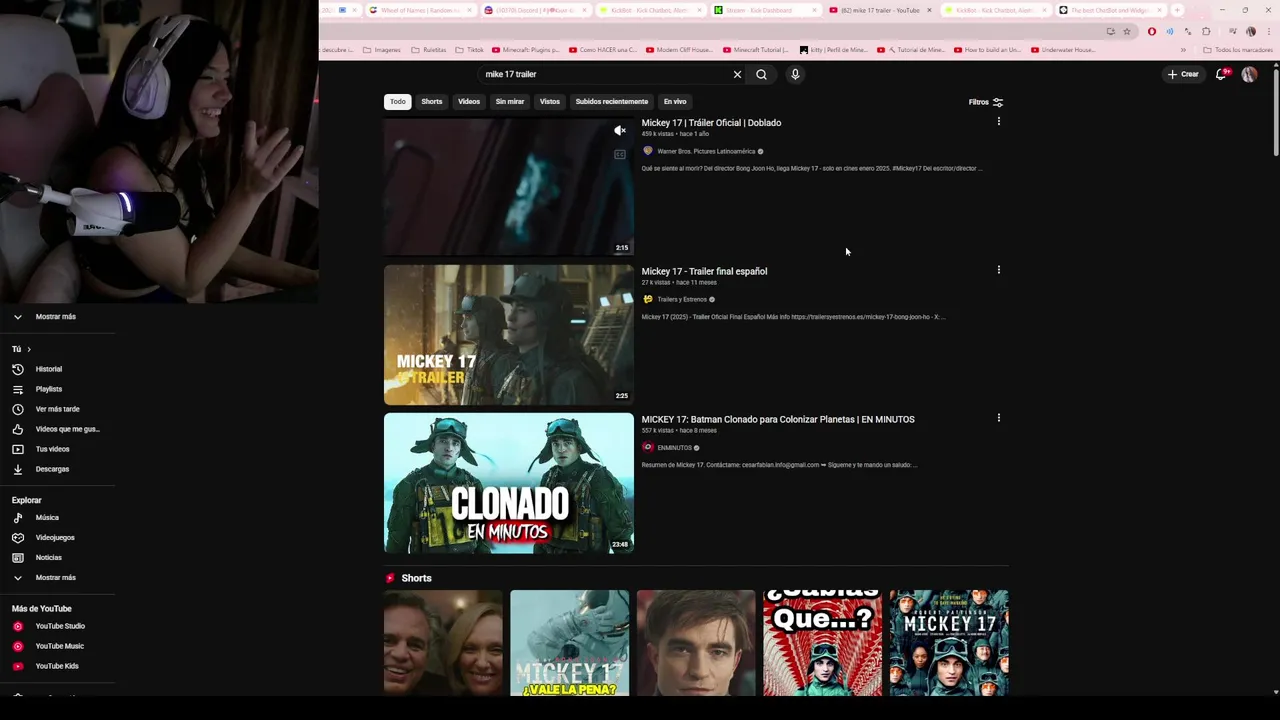Click the Crear button

[1183, 74]
